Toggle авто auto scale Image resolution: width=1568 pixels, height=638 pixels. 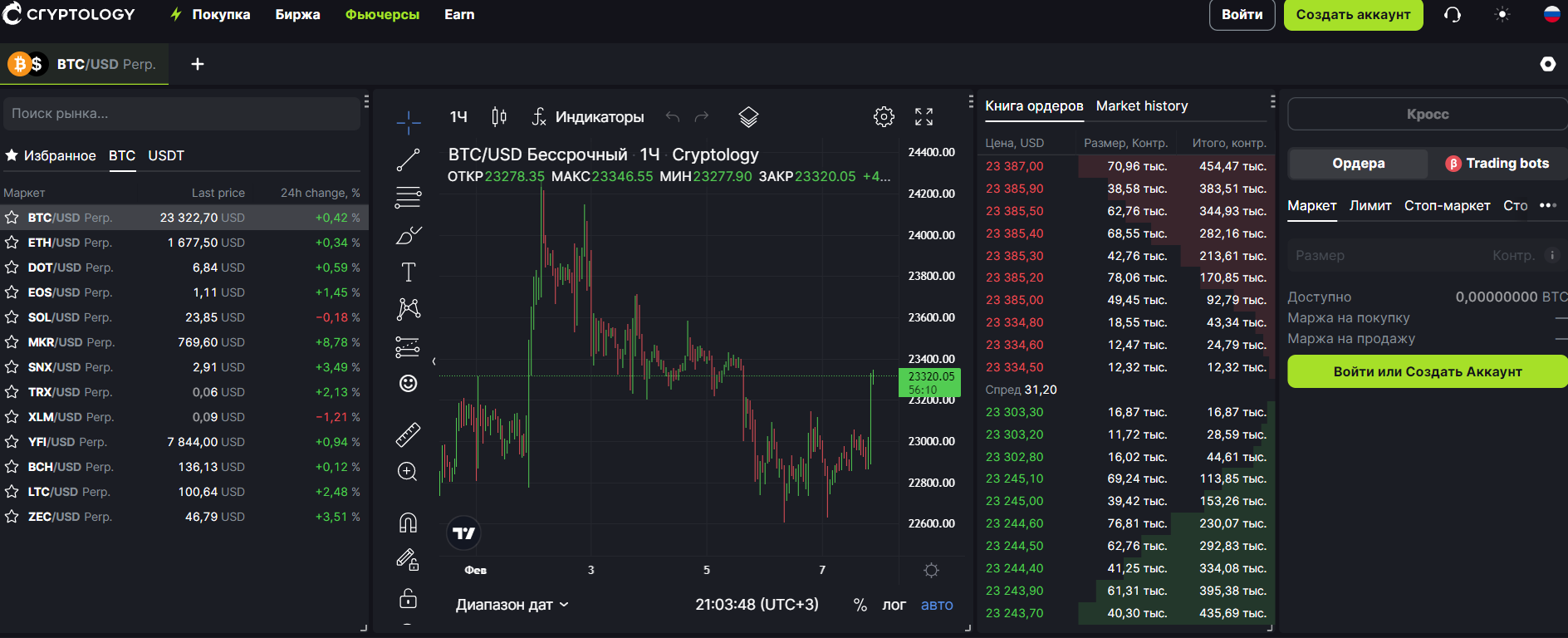point(937,605)
